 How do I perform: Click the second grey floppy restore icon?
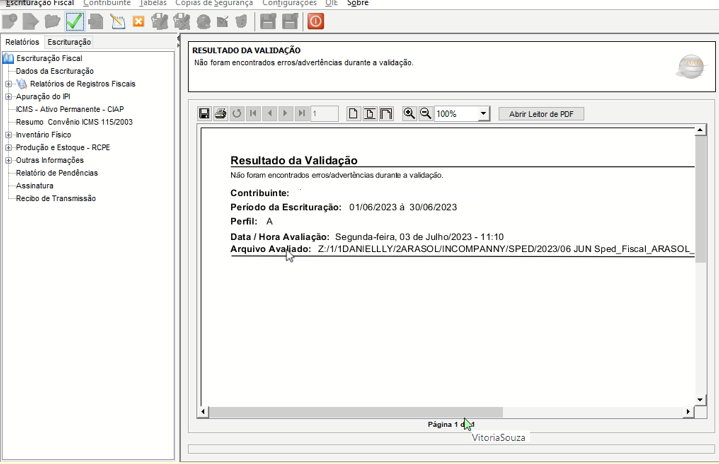[x=290, y=22]
